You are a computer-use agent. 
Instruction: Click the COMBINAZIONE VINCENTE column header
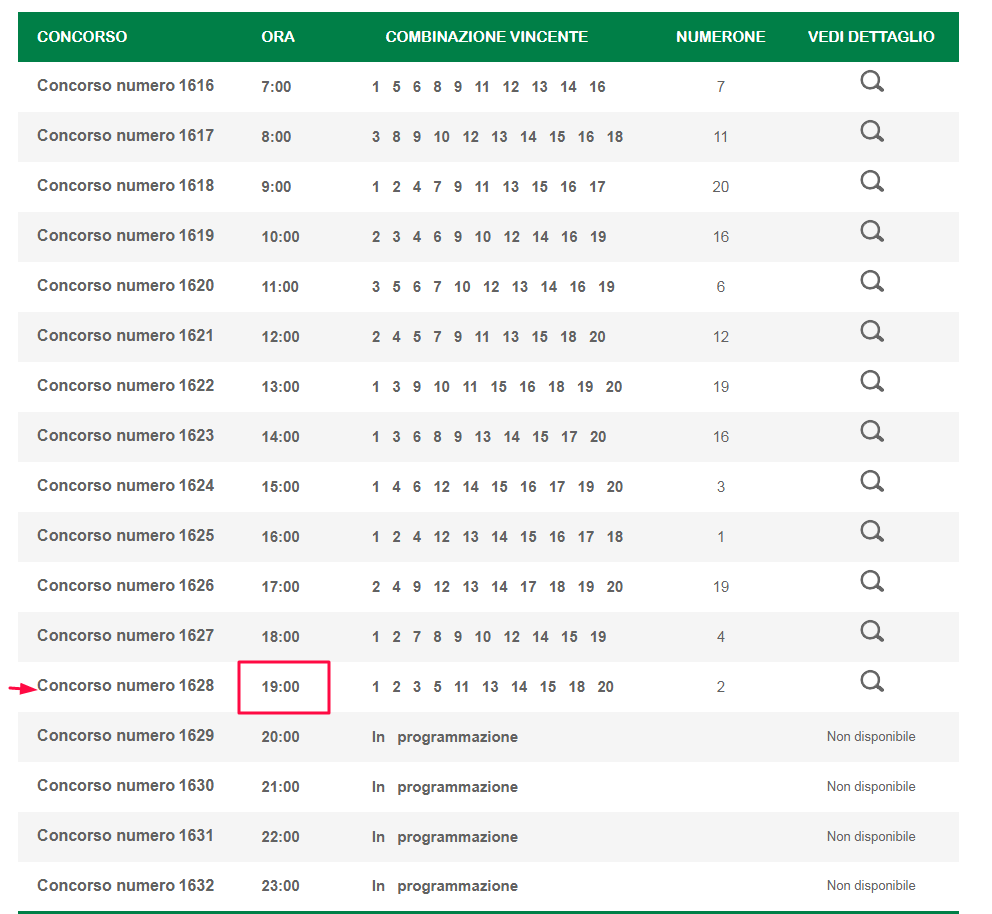(487, 37)
